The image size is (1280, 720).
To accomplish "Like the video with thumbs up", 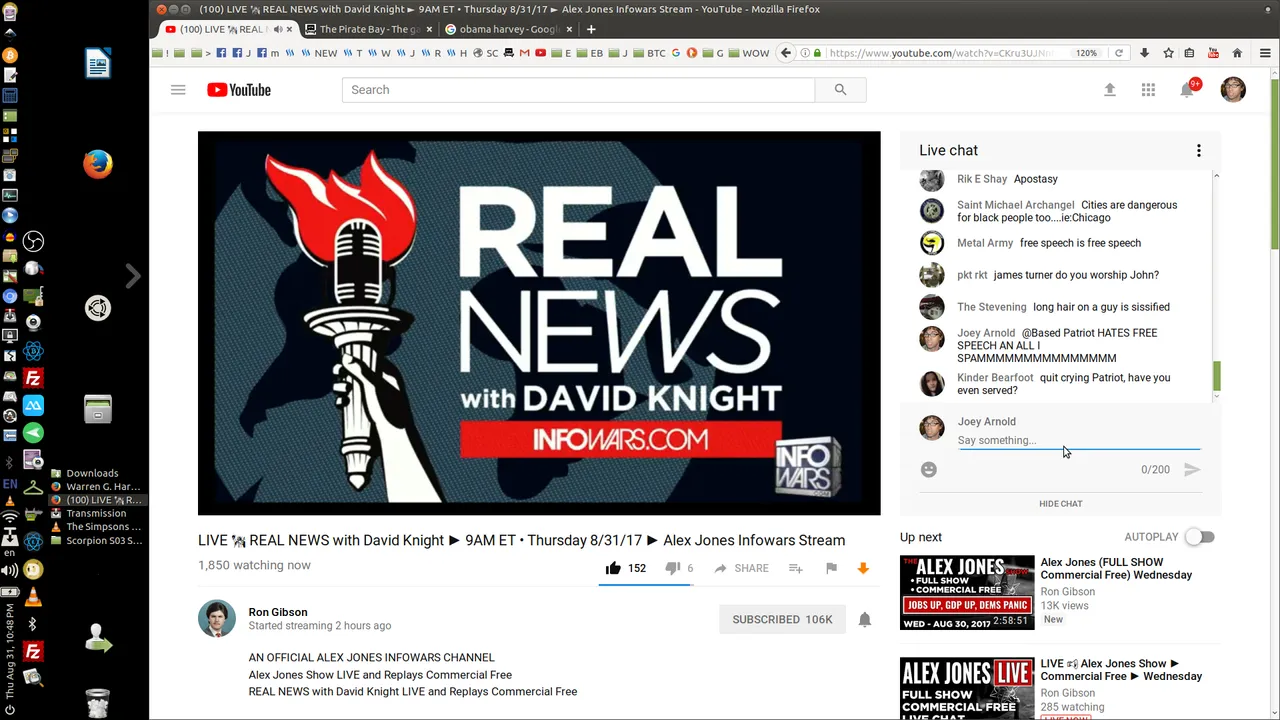I will [x=613, y=568].
